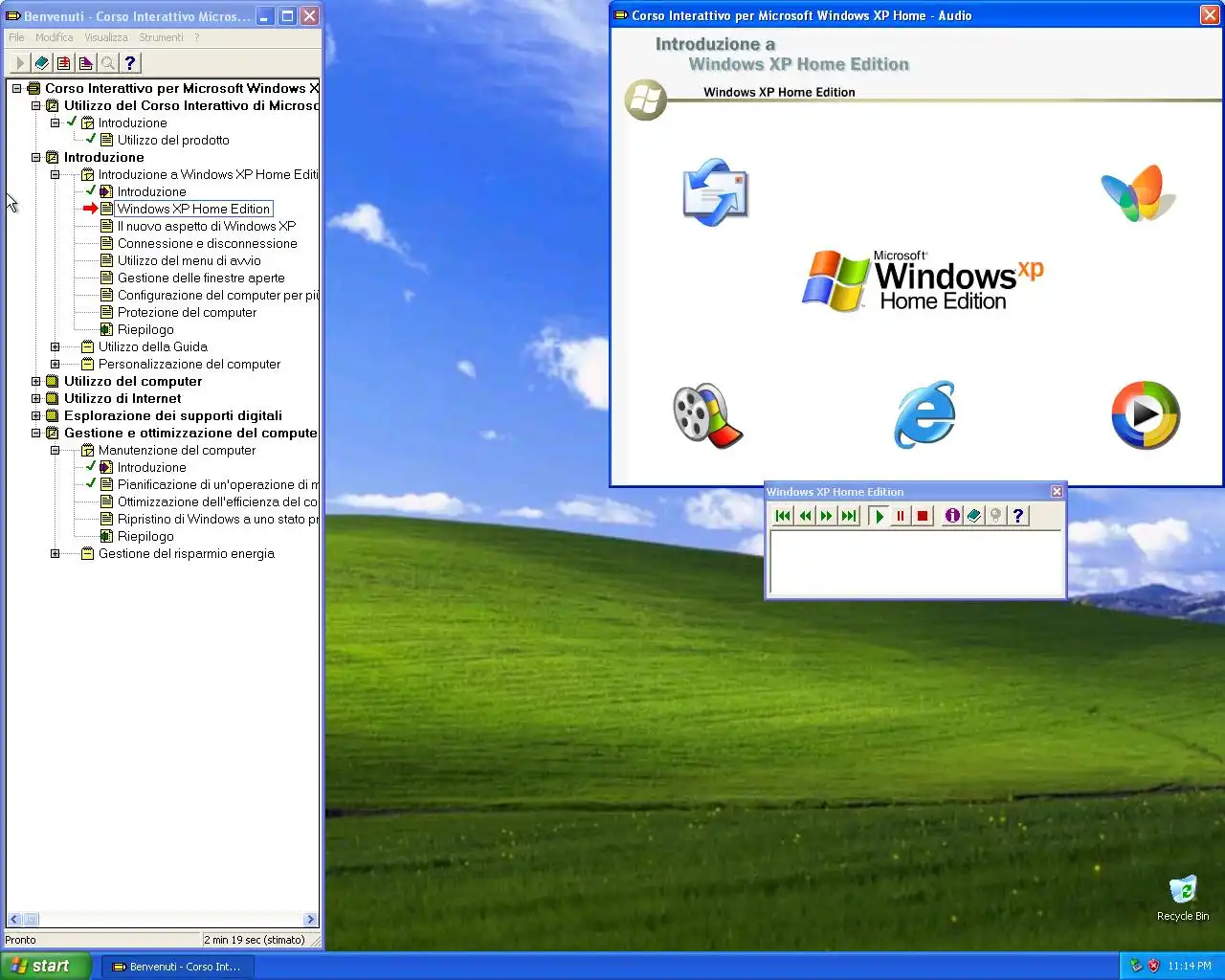Select Connessione e disconnessione lesson

click(x=207, y=243)
